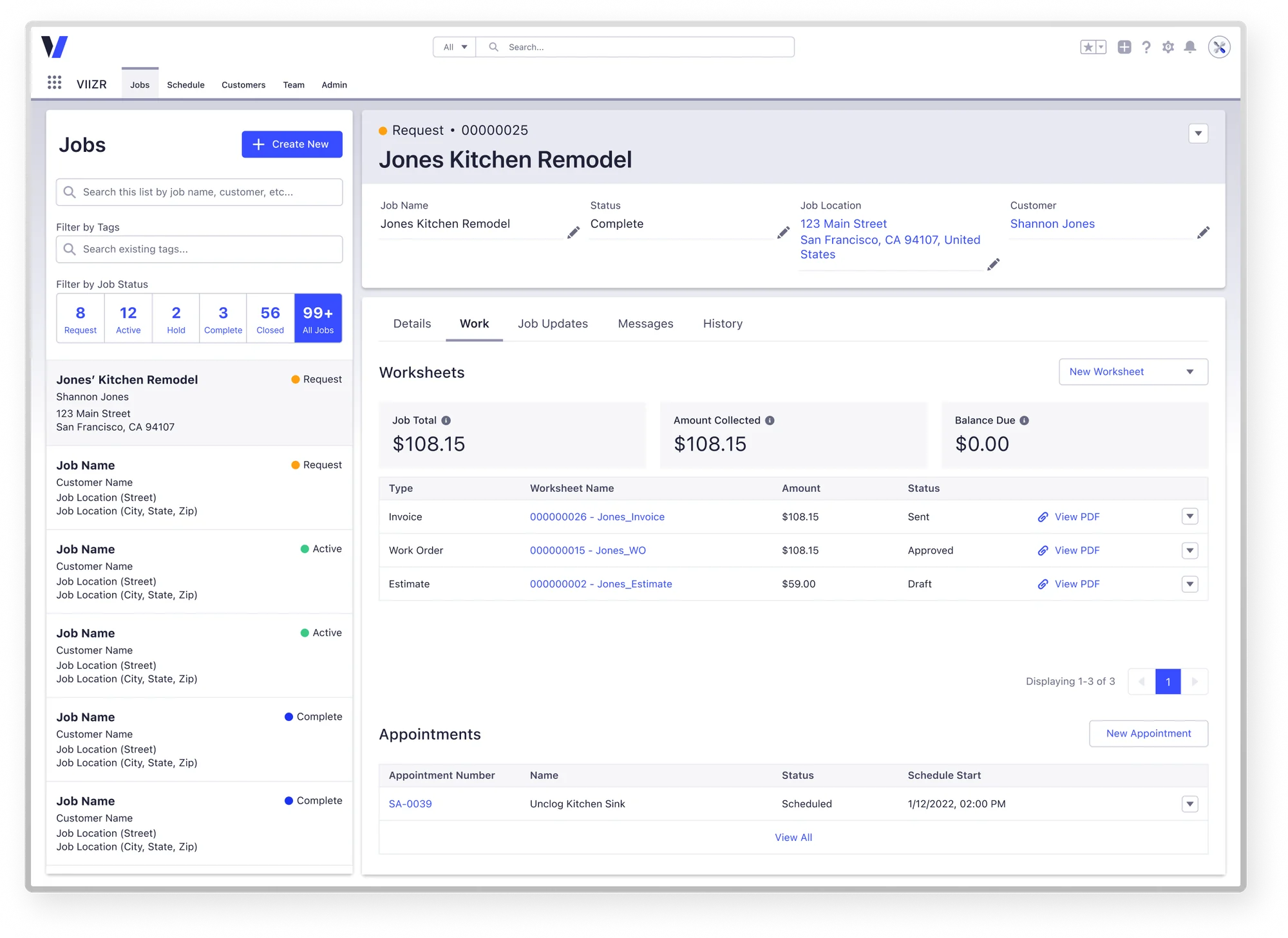
Task: Switch to the Job Updates tab
Action: point(553,324)
